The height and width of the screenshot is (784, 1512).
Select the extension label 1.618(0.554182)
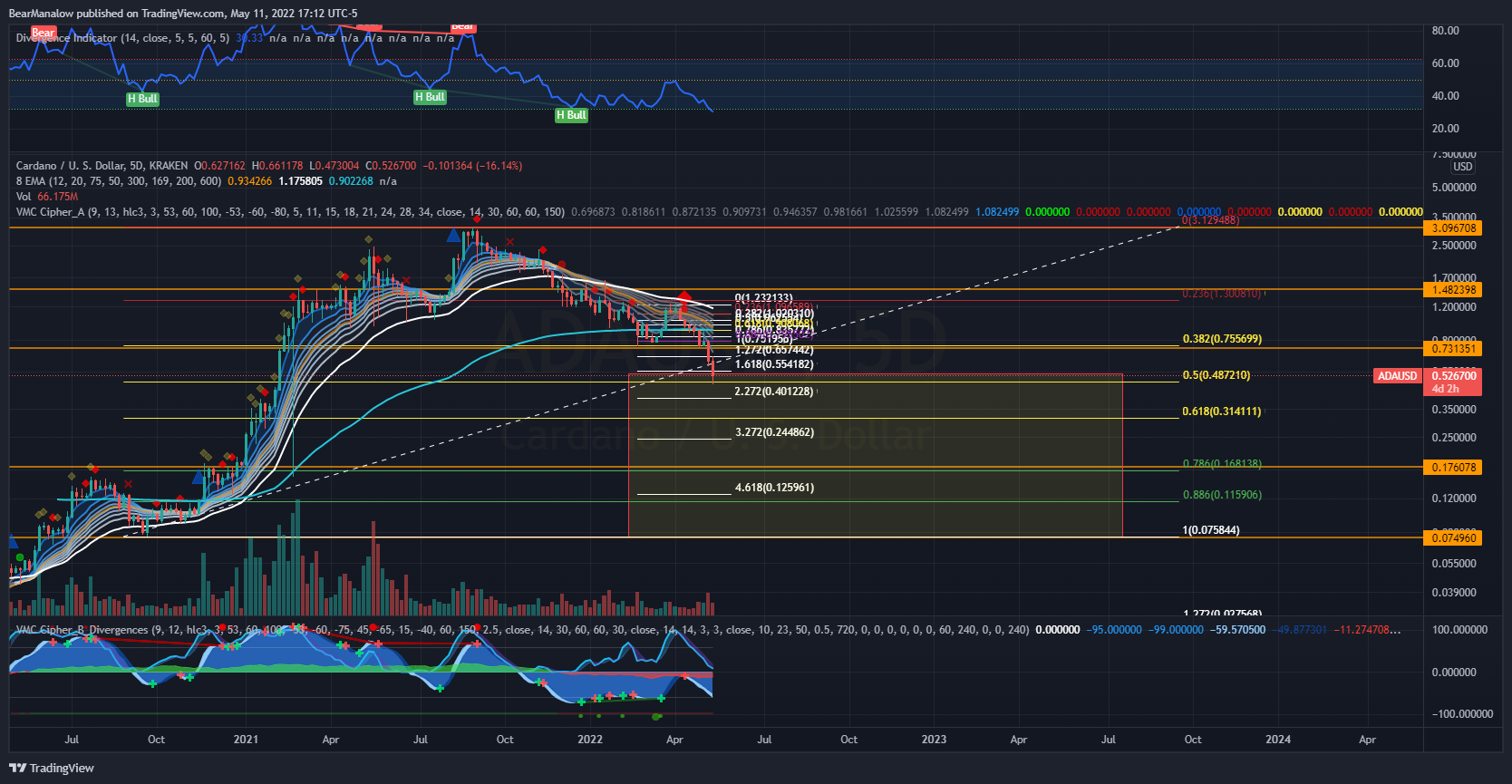[774, 364]
